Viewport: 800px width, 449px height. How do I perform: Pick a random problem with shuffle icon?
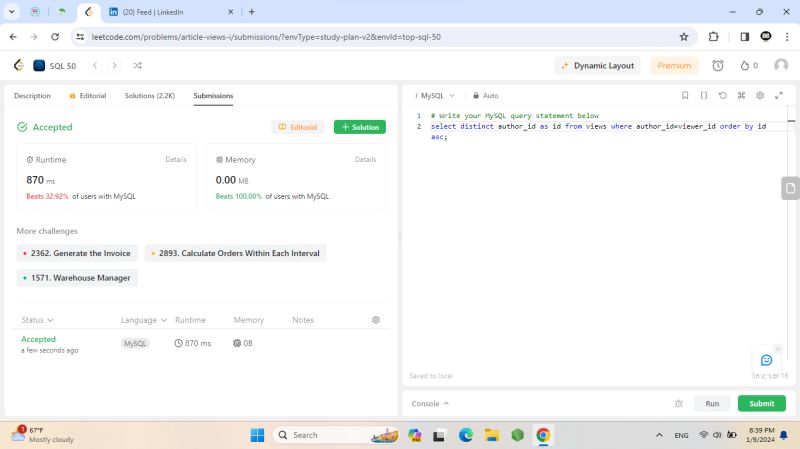coord(137,65)
